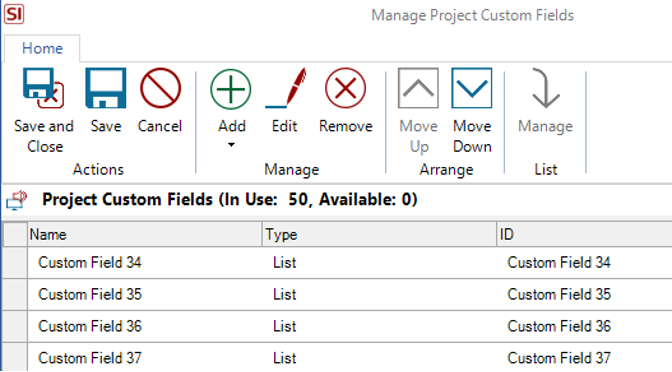Sort by the Type column header

point(379,234)
